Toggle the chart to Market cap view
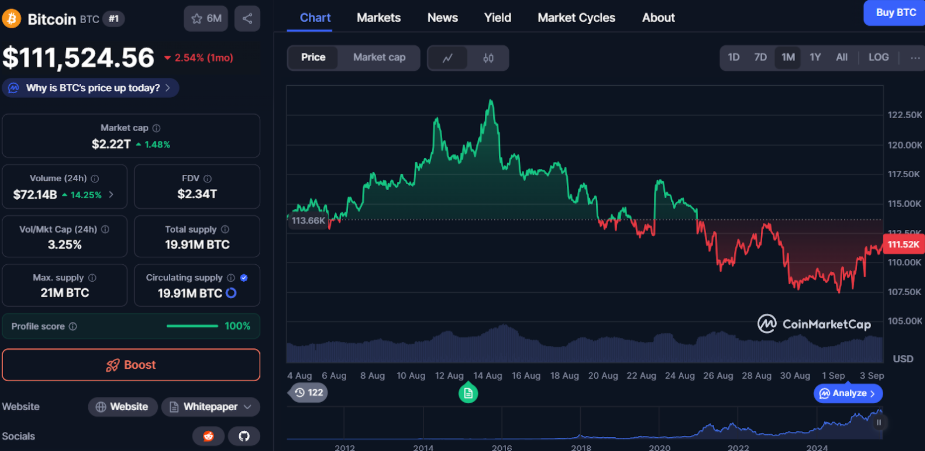925x451 pixels. (379, 58)
